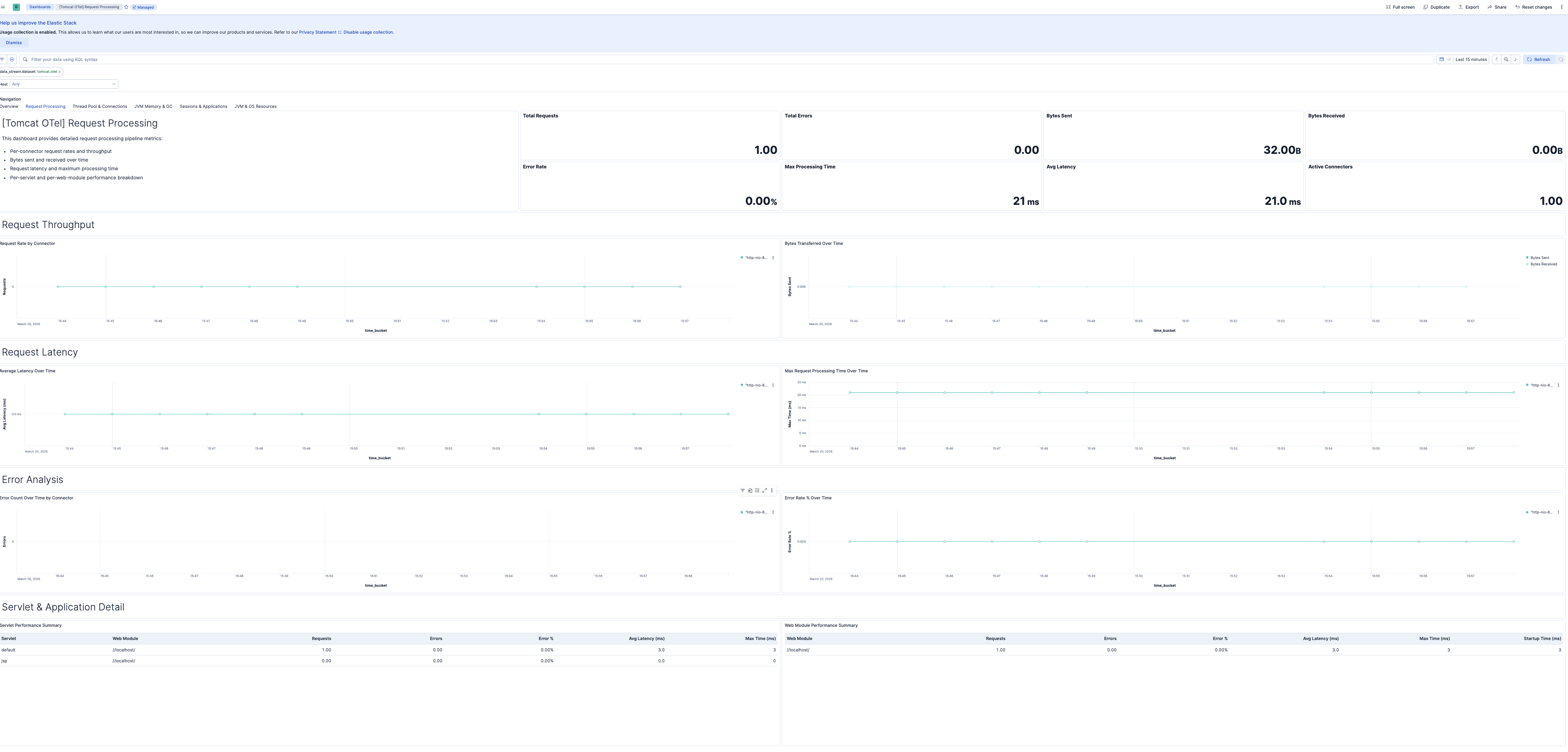Open the Overview navigation link

(x=9, y=106)
